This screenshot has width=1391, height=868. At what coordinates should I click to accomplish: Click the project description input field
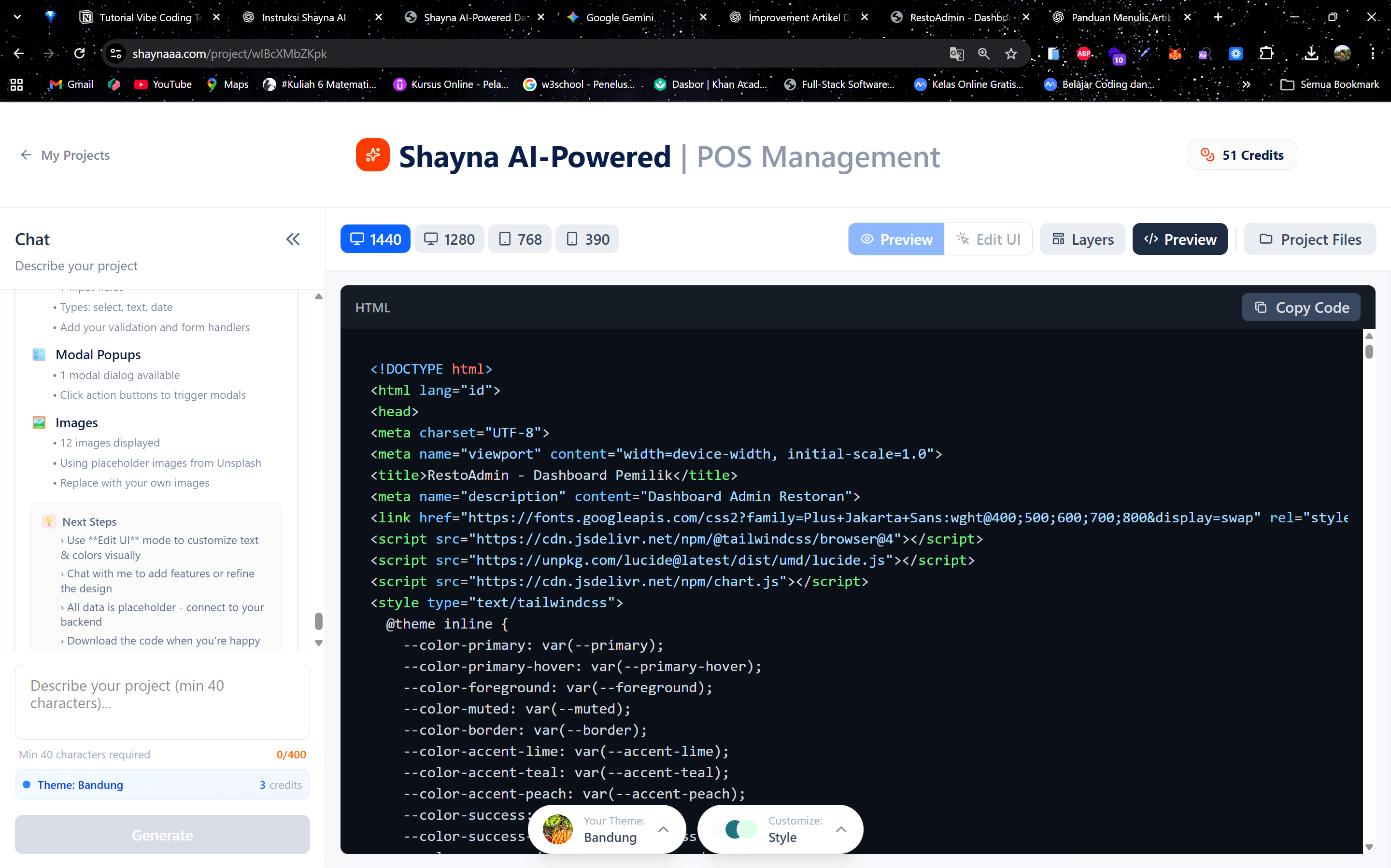click(162, 701)
